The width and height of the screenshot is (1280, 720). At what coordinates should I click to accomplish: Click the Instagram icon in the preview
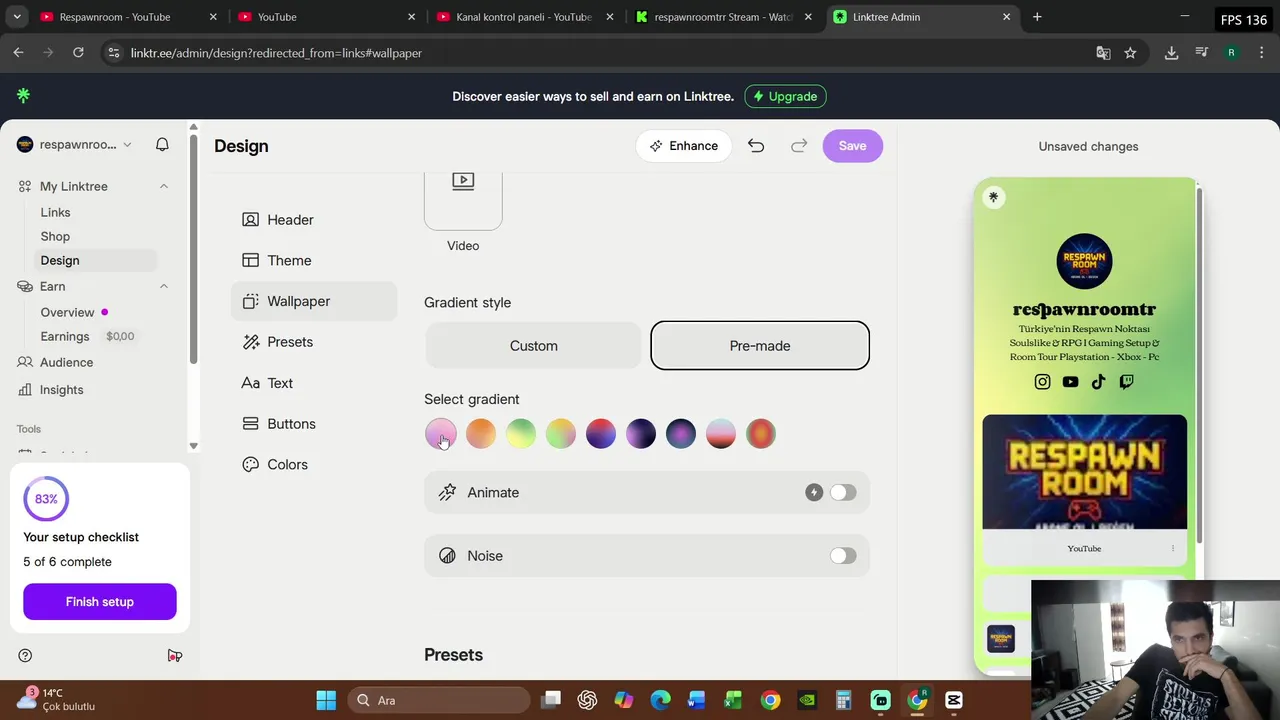pyautogui.click(x=1042, y=381)
